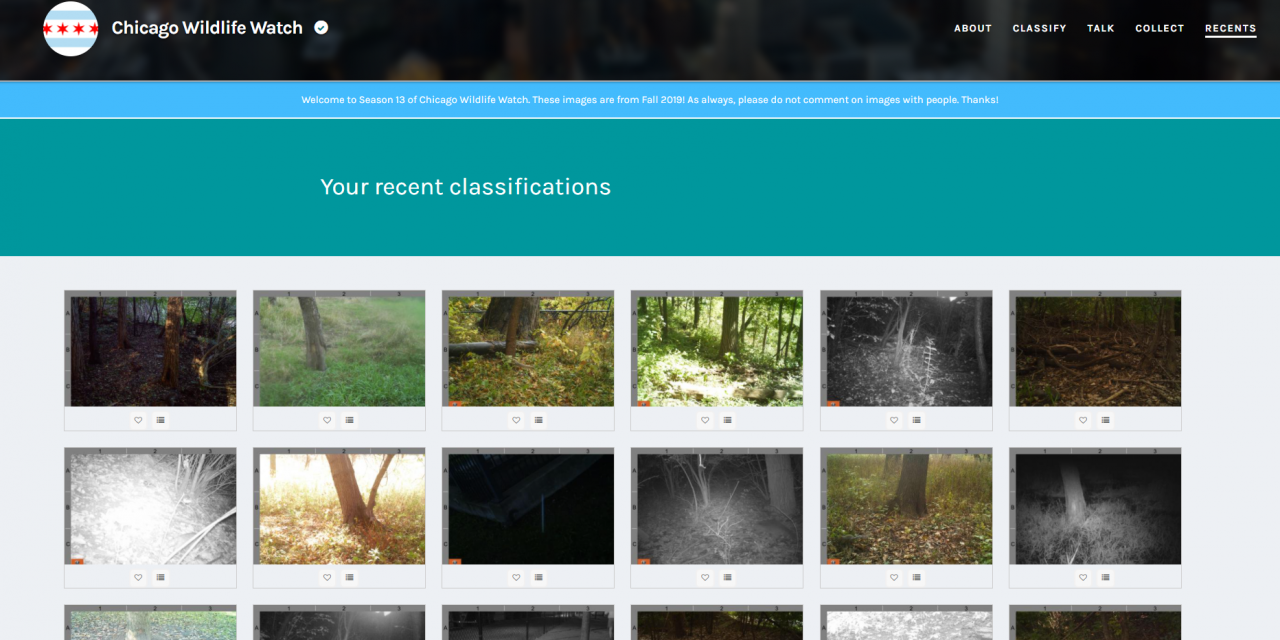Open first-row black-and-white night plants thumbnail
The width and height of the screenshot is (1280, 640).
tap(906, 349)
